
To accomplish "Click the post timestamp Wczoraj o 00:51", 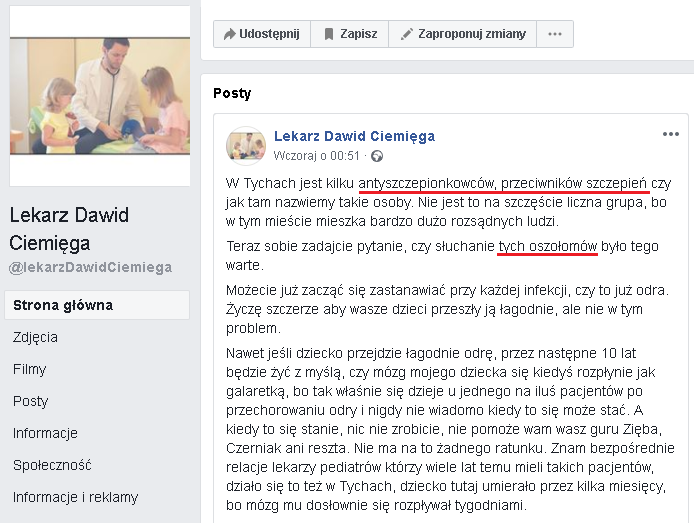I will [x=316, y=156].
